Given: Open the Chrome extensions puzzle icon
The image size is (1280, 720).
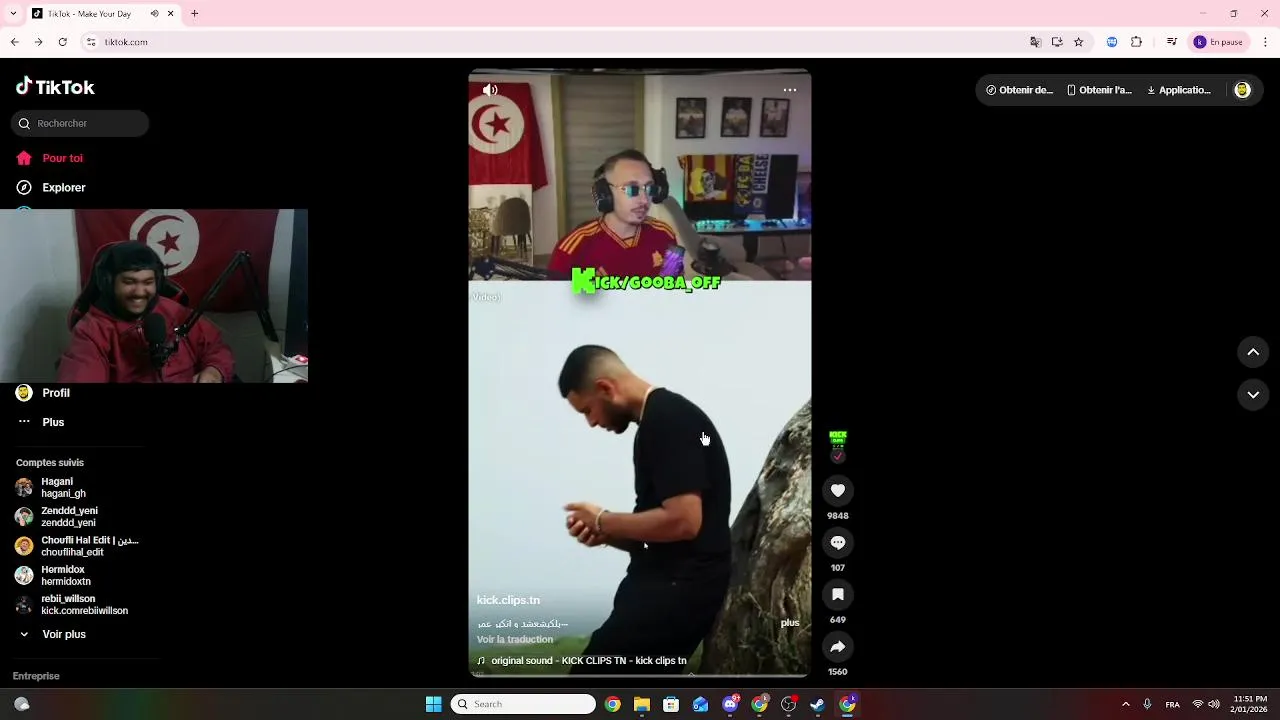Looking at the screenshot, I should coord(1136,42).
